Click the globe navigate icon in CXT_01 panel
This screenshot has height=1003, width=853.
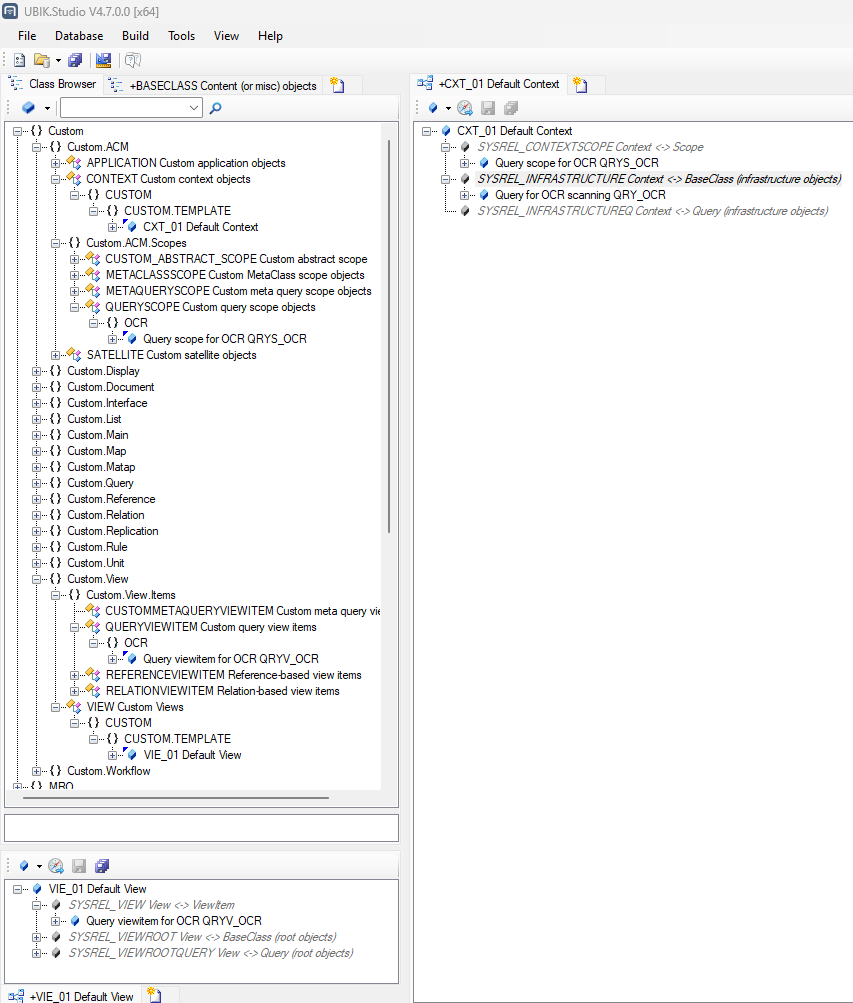[465, 108]
